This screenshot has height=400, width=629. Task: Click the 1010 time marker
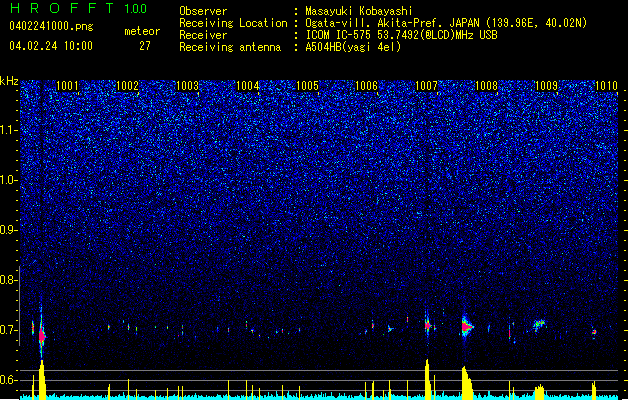[606, 86]
